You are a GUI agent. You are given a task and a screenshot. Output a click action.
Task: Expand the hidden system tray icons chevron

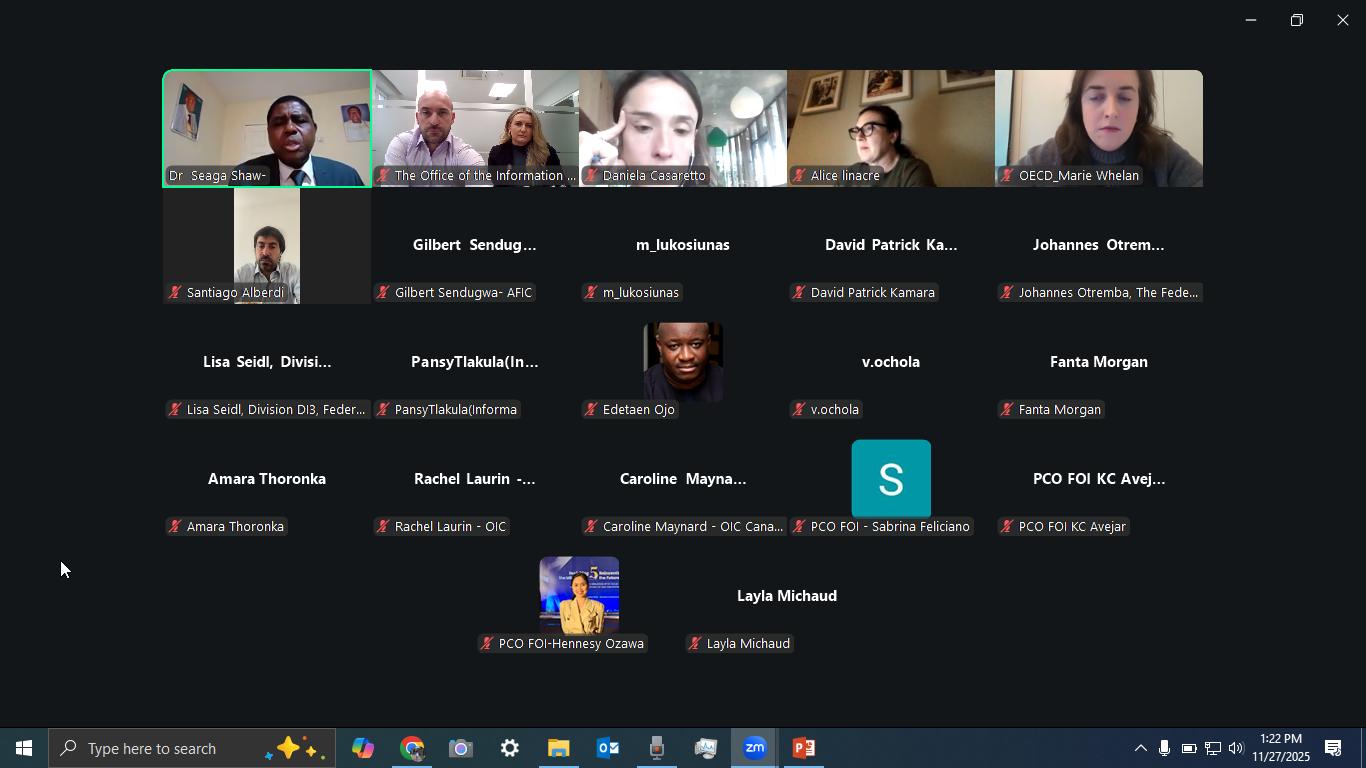[x=1140, y=748]
